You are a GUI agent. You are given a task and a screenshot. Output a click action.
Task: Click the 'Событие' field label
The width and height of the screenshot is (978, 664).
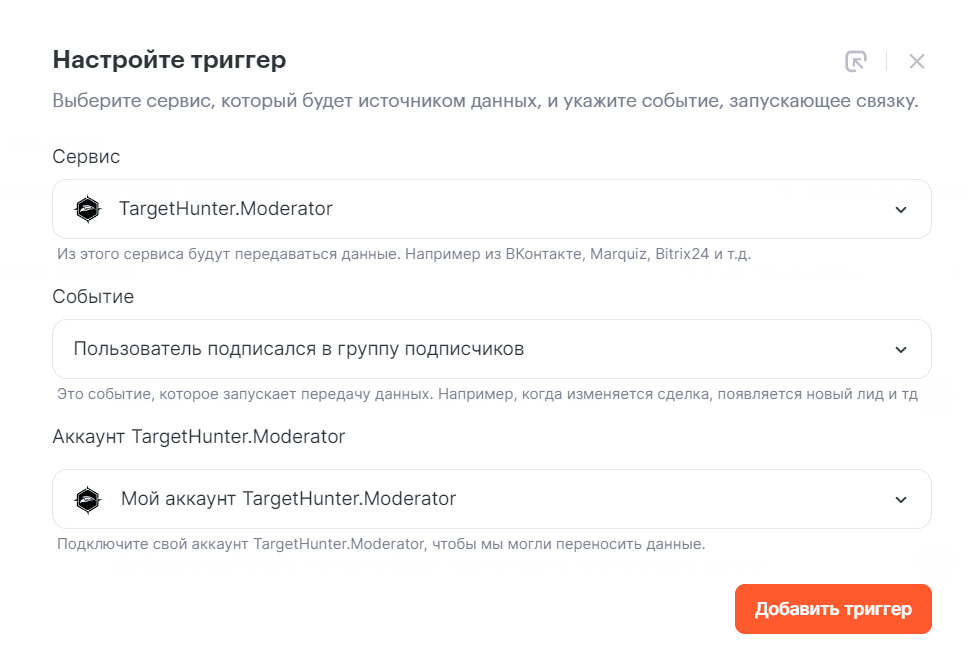pyautogui.click(x=93, y=297)
